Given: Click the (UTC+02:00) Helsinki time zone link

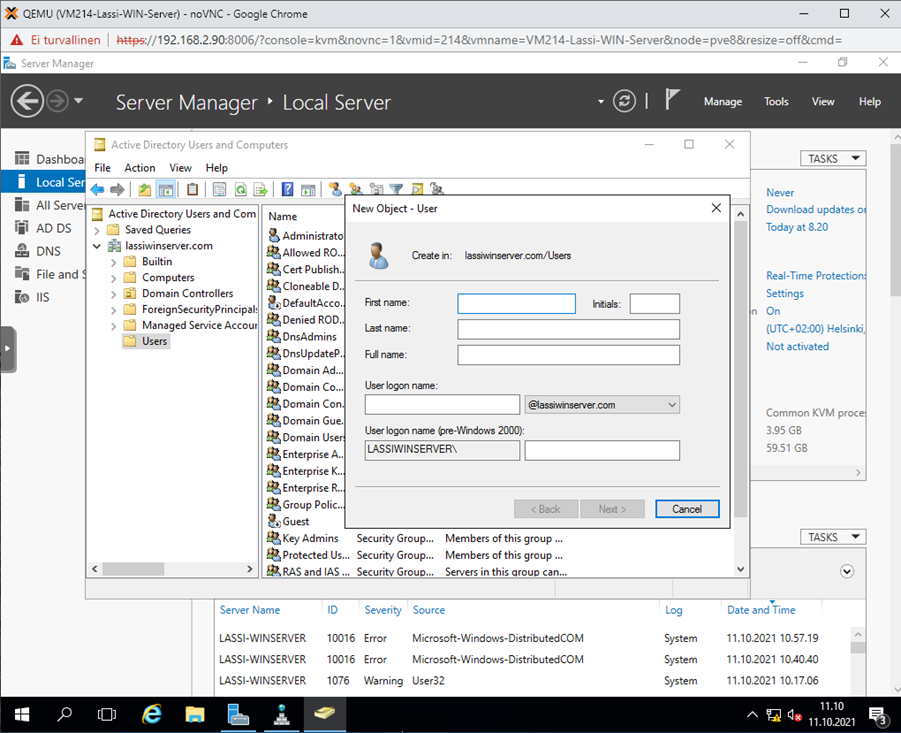Looking at the screenshot, I should point(815,329).
